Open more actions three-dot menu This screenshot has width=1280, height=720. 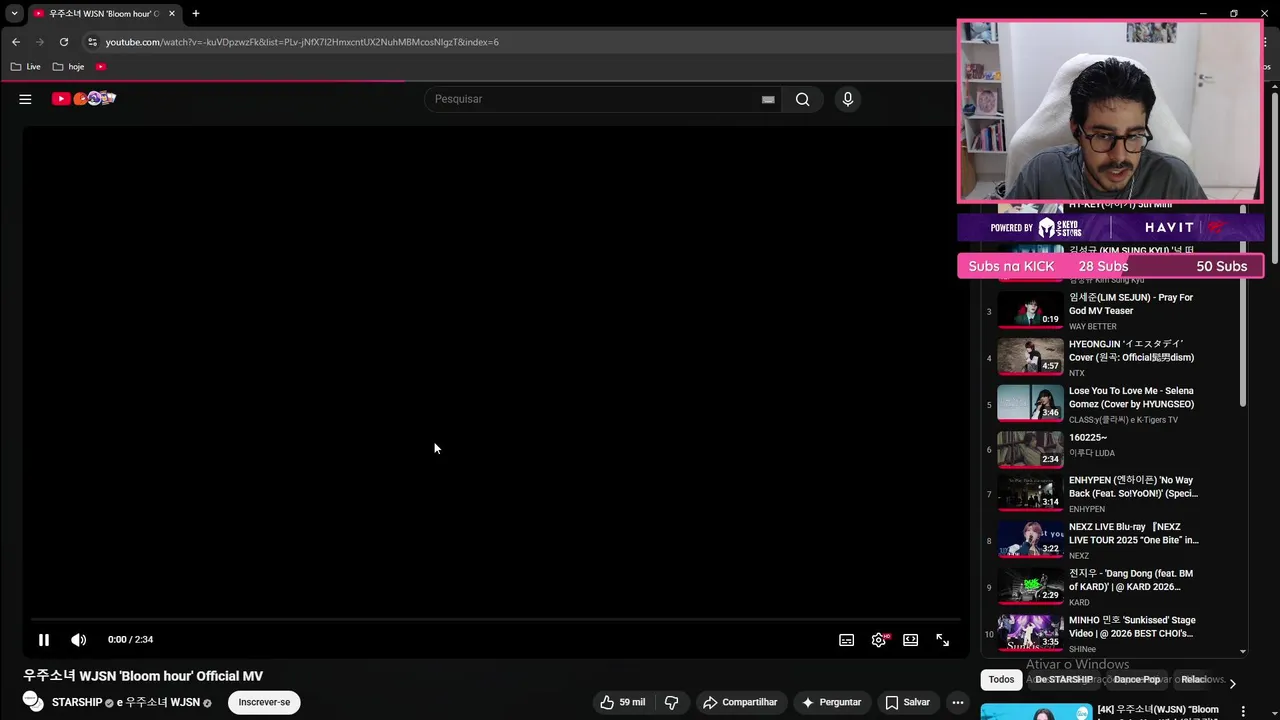(957, 702)
